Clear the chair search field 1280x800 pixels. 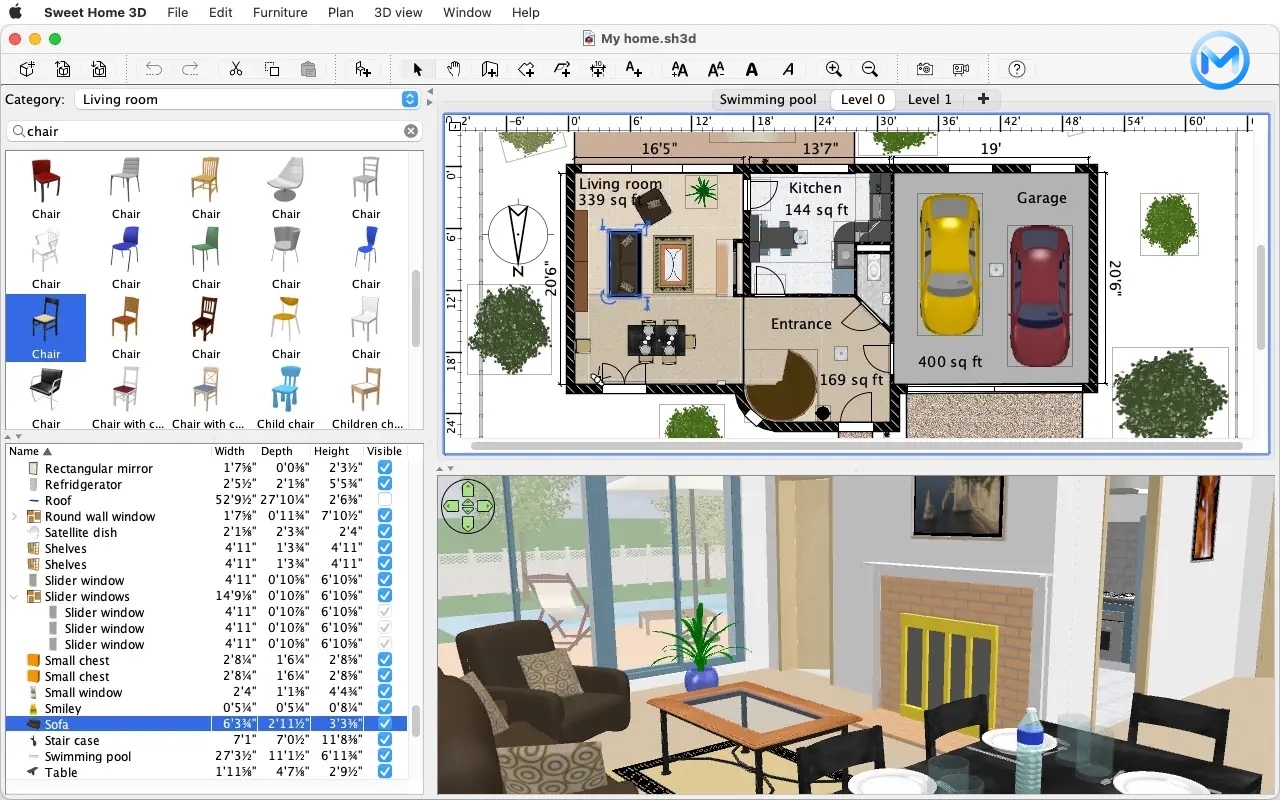(410, 131)
